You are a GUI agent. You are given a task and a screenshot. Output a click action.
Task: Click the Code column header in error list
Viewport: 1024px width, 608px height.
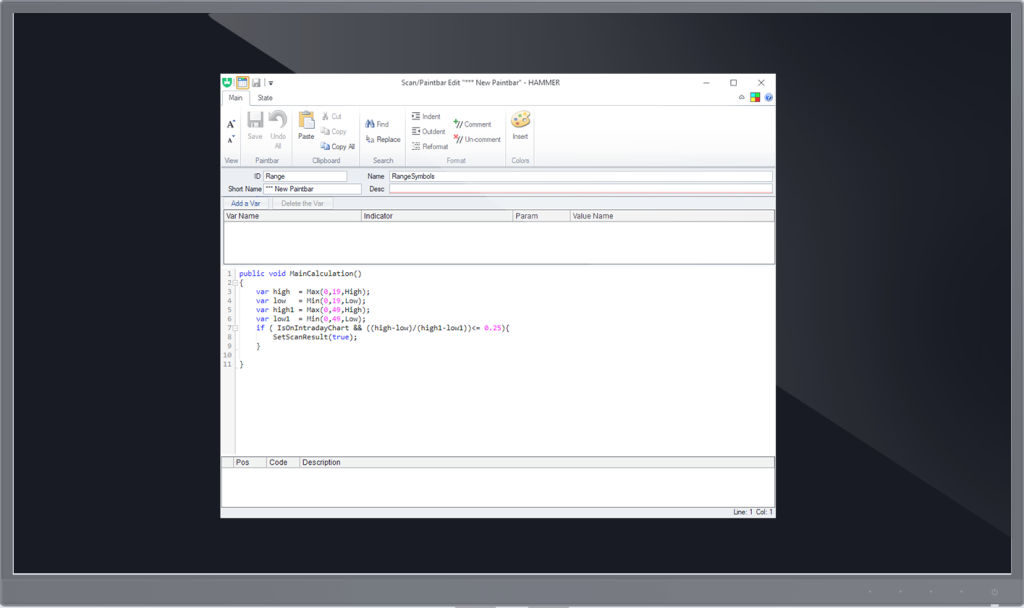pyautogui.click(x=283, y=462)
